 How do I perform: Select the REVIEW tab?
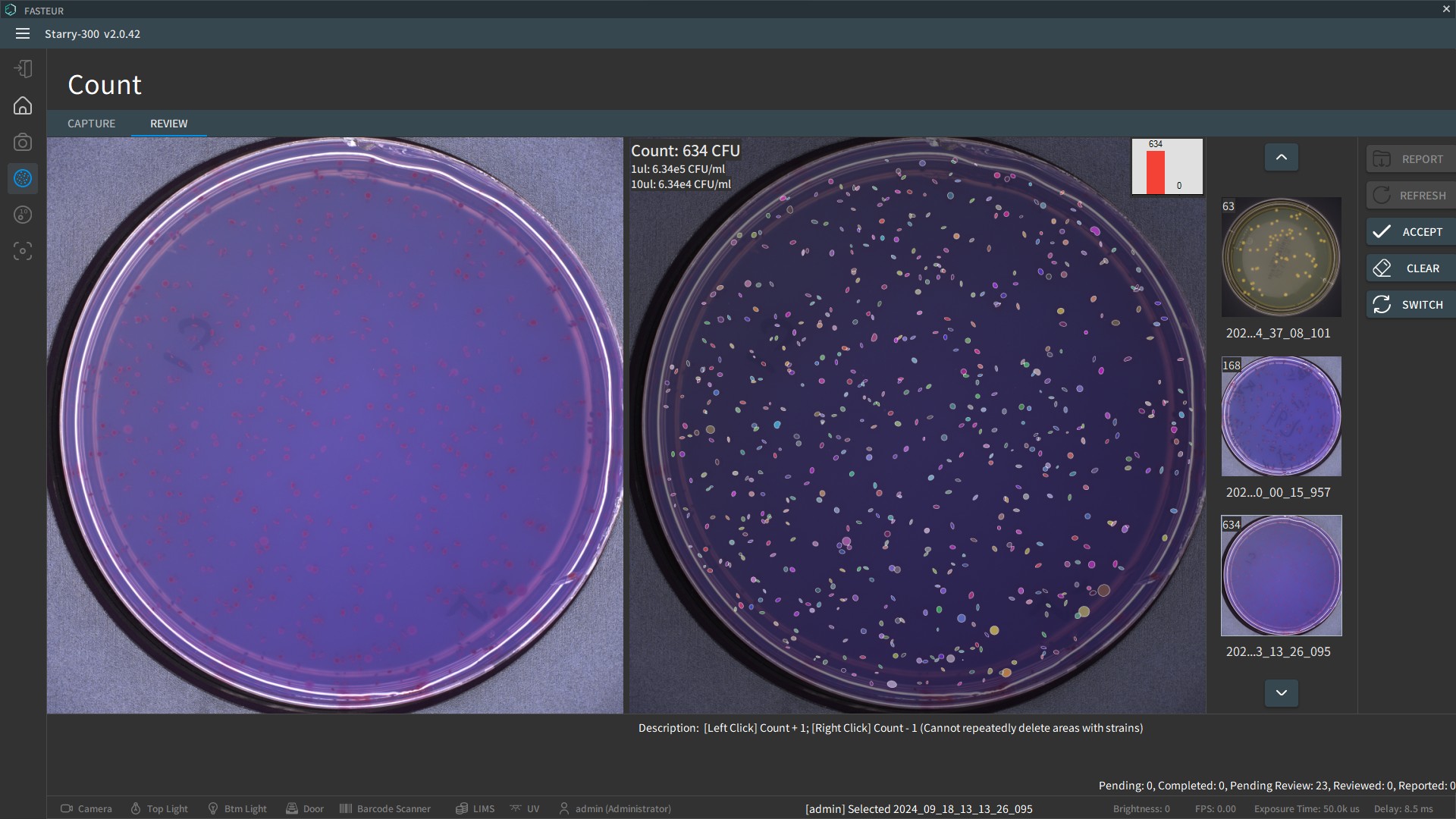168,124
